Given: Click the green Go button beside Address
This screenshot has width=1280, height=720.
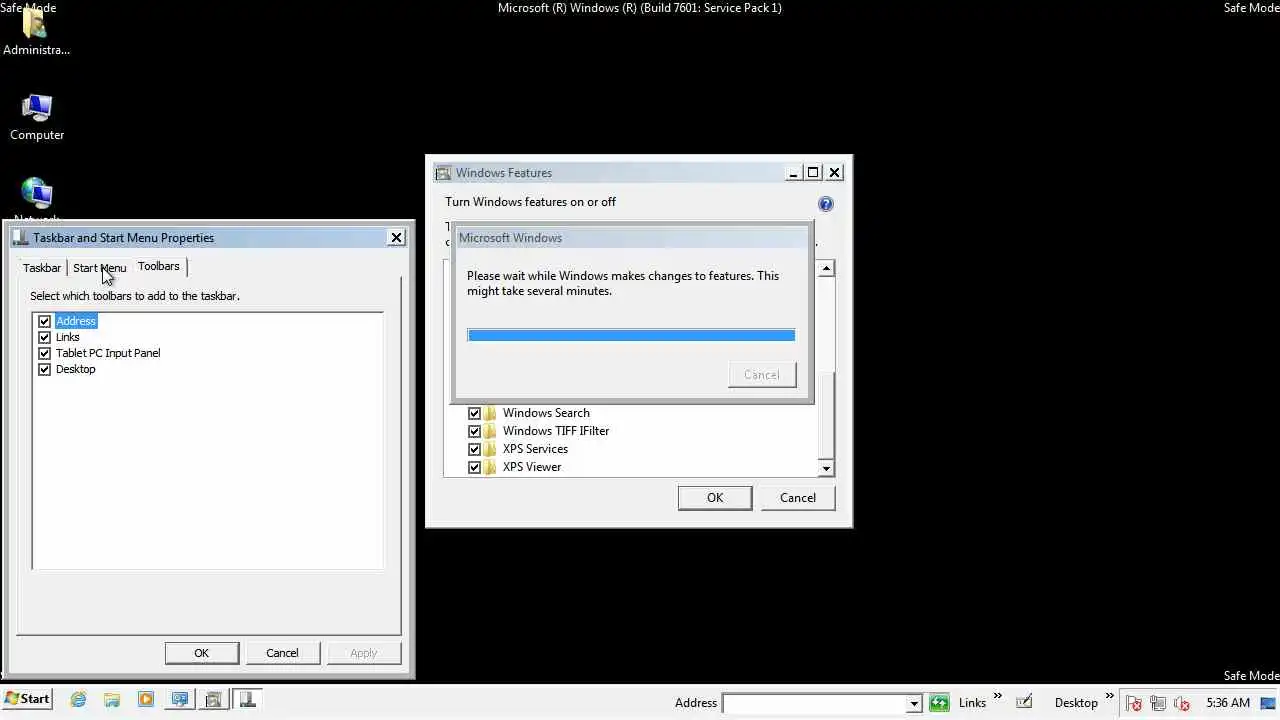Looking at the screenshot, I should (x=939, y=703).
